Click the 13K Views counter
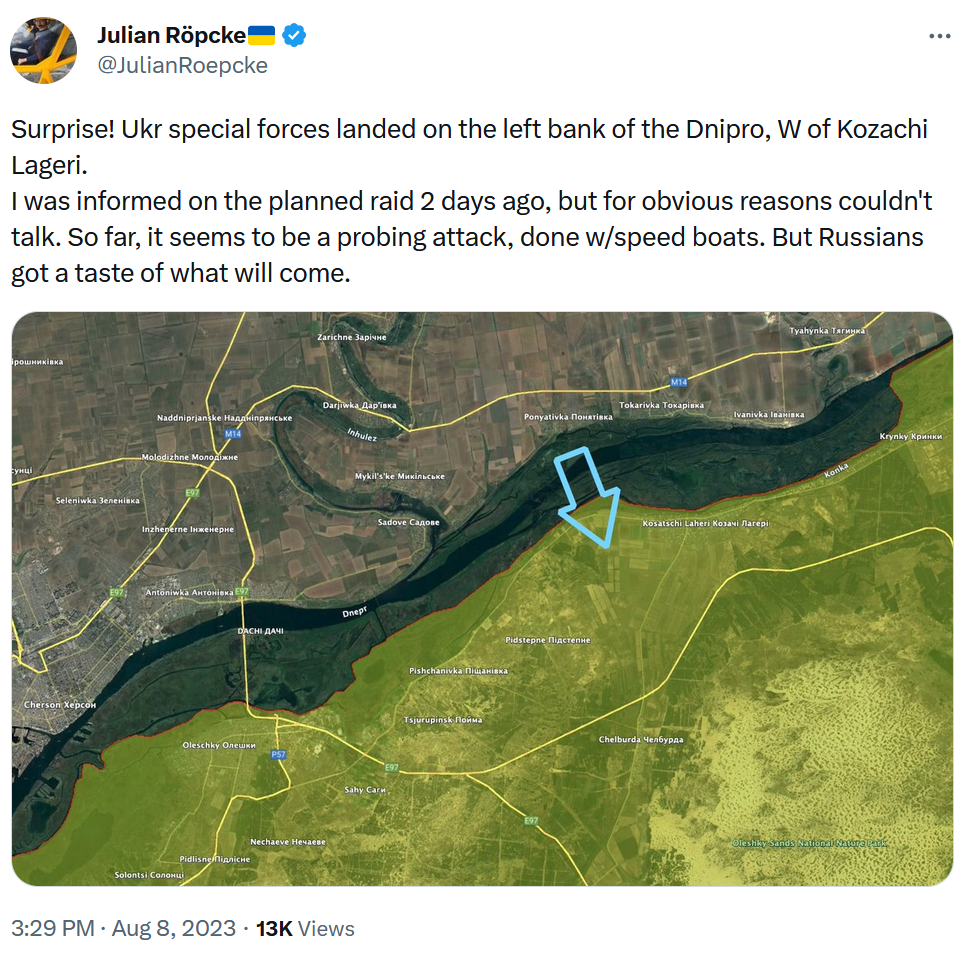Image resolution: width=967 pixels, height=966 pixels. (305, 928)
